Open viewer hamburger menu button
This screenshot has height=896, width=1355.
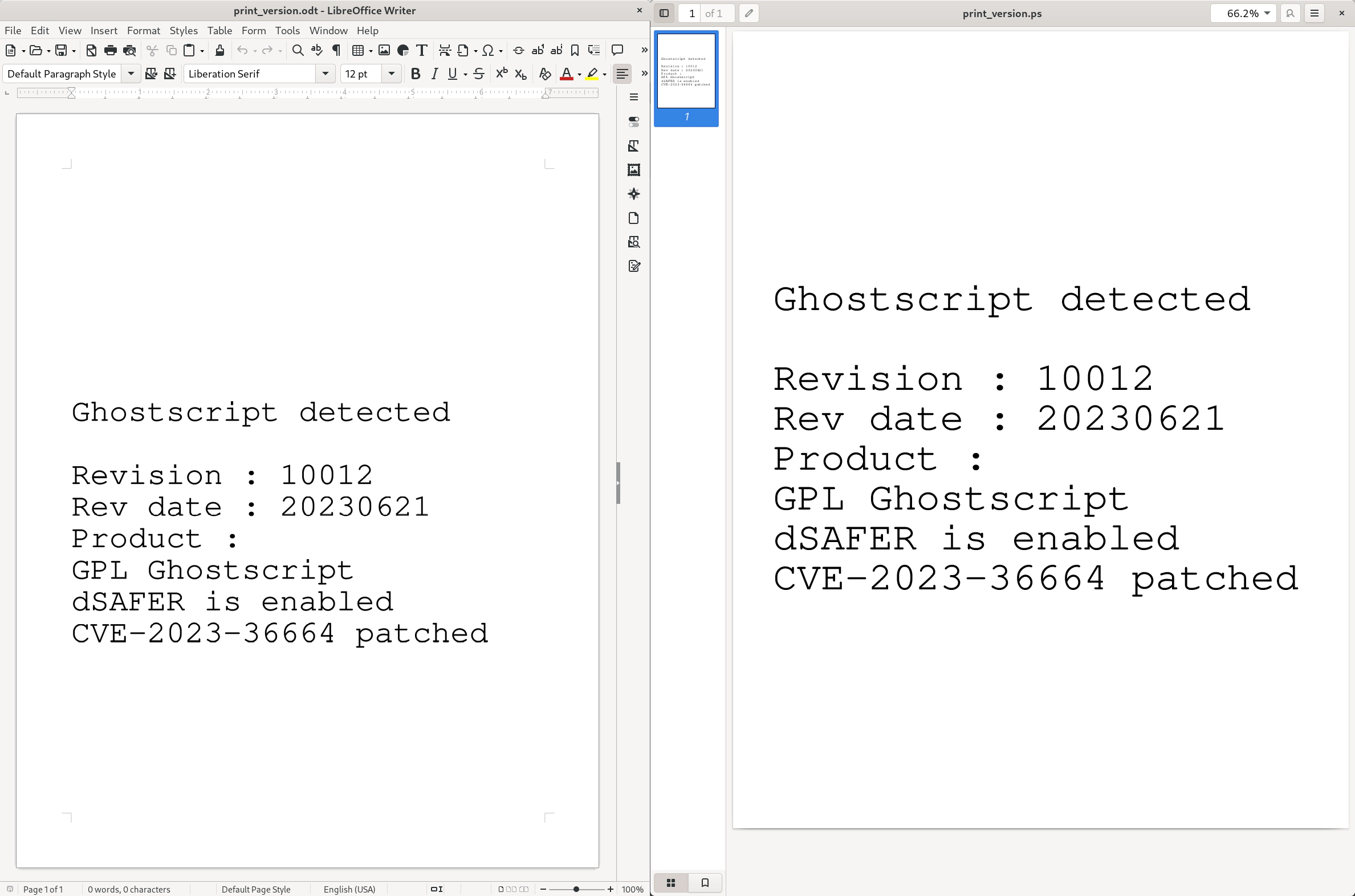(1315, 13)
